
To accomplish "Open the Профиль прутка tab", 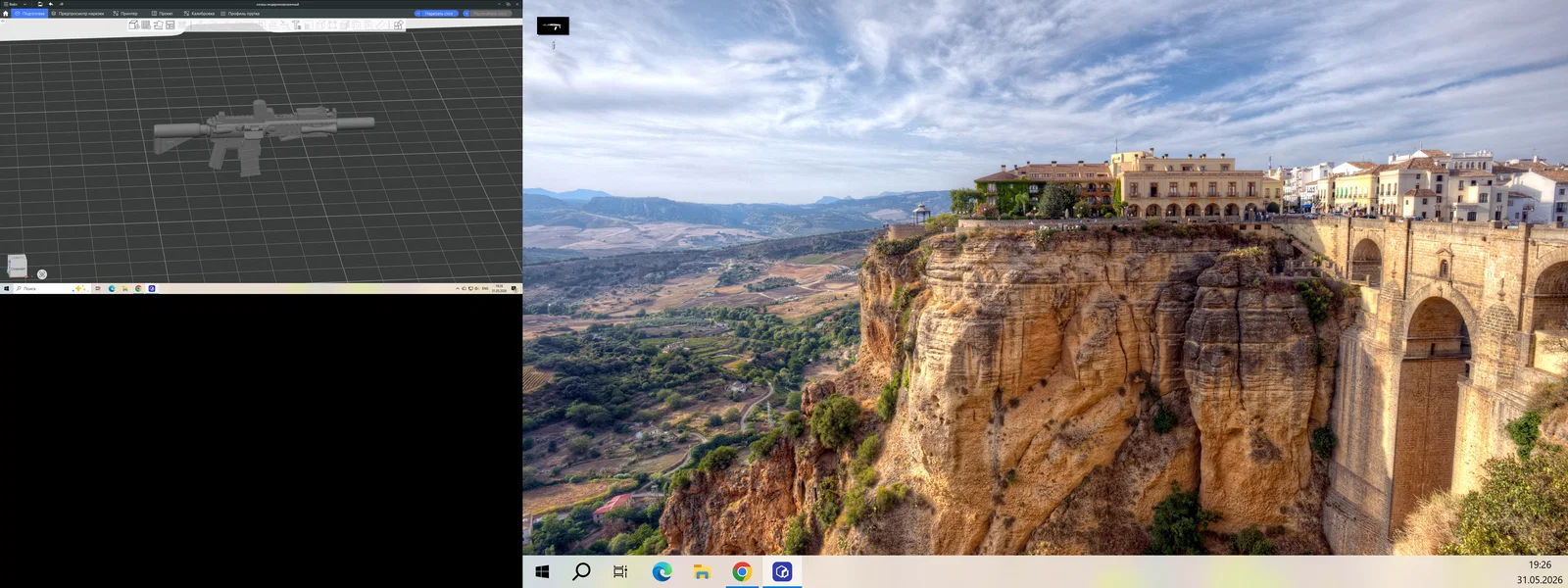I will point(240,14).
